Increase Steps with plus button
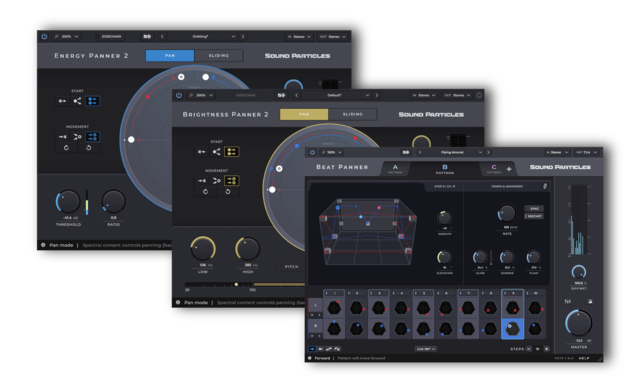The image size is (640, 377). [x=547, y=349]
